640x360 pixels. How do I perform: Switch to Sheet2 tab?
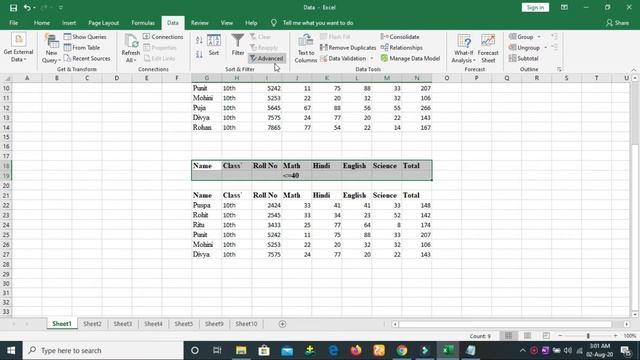pos(92,324)
